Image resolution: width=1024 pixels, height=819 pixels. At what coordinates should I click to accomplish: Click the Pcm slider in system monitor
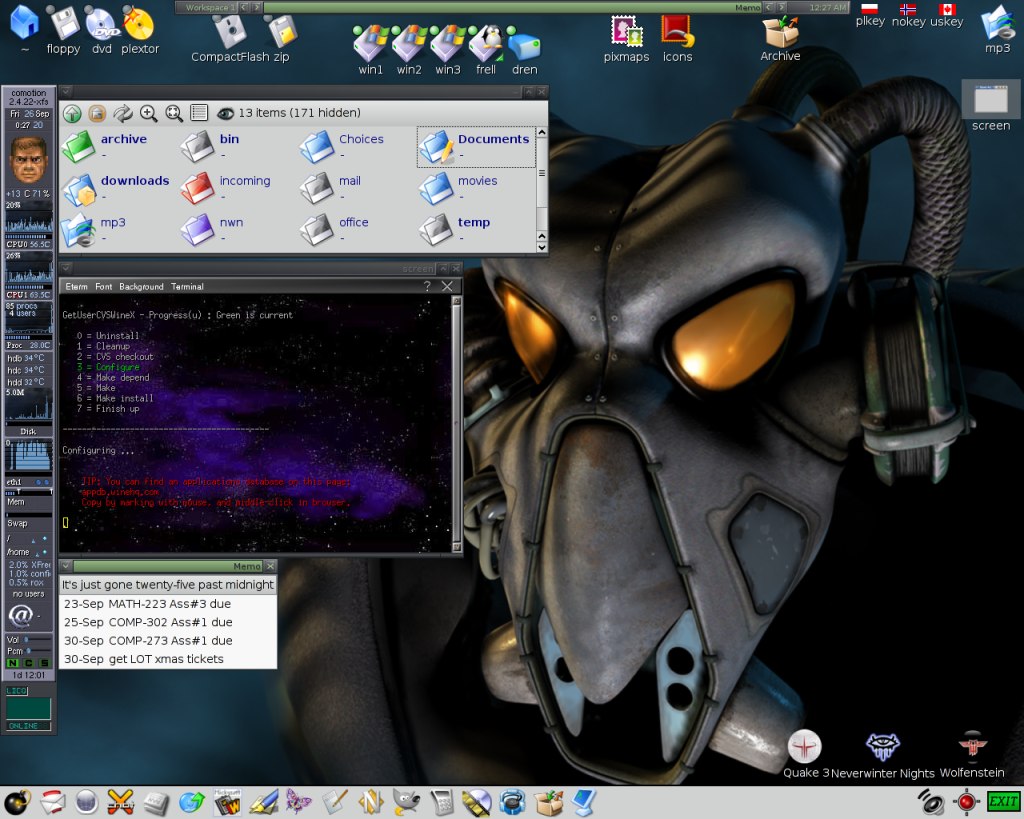tap(39, 651)
